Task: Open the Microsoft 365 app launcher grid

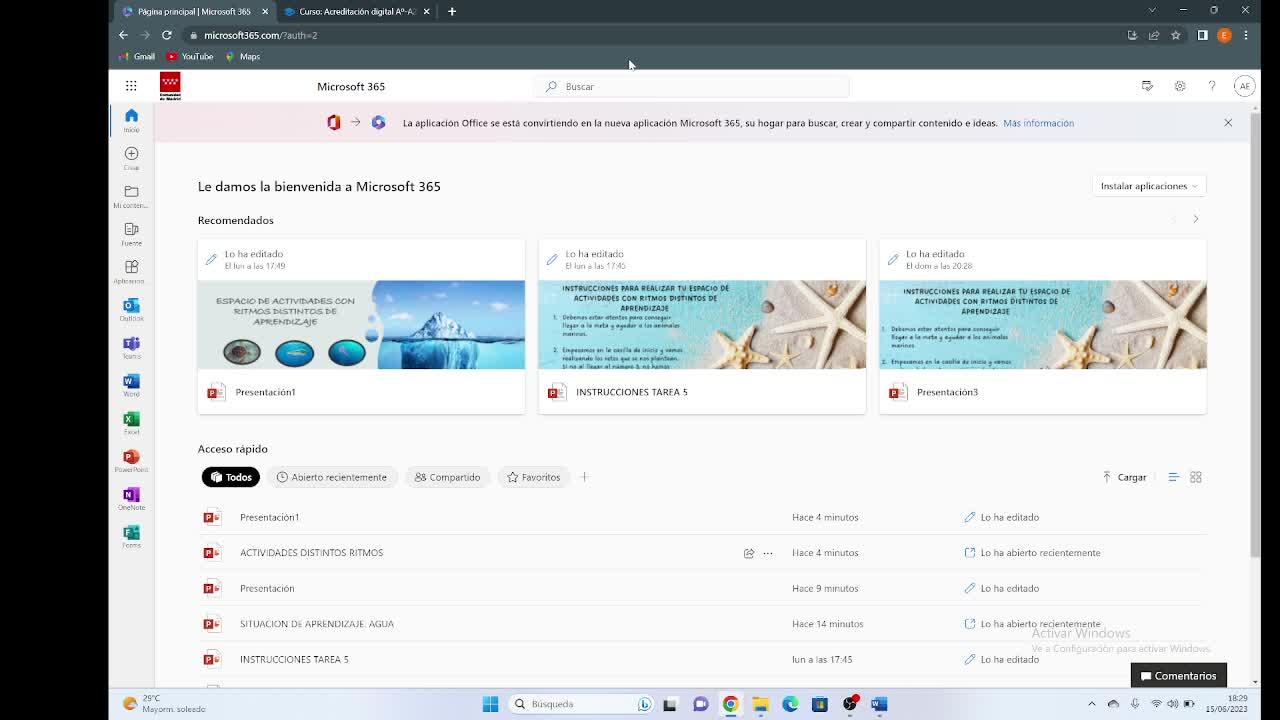Action: click(x=131, y=86)
